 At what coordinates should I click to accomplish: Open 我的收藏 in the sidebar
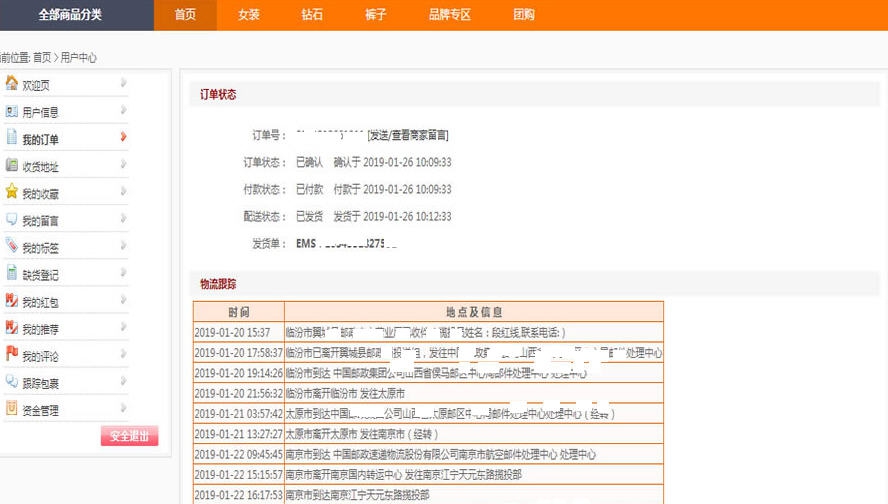pyautogui.click(x=40, y=194)
